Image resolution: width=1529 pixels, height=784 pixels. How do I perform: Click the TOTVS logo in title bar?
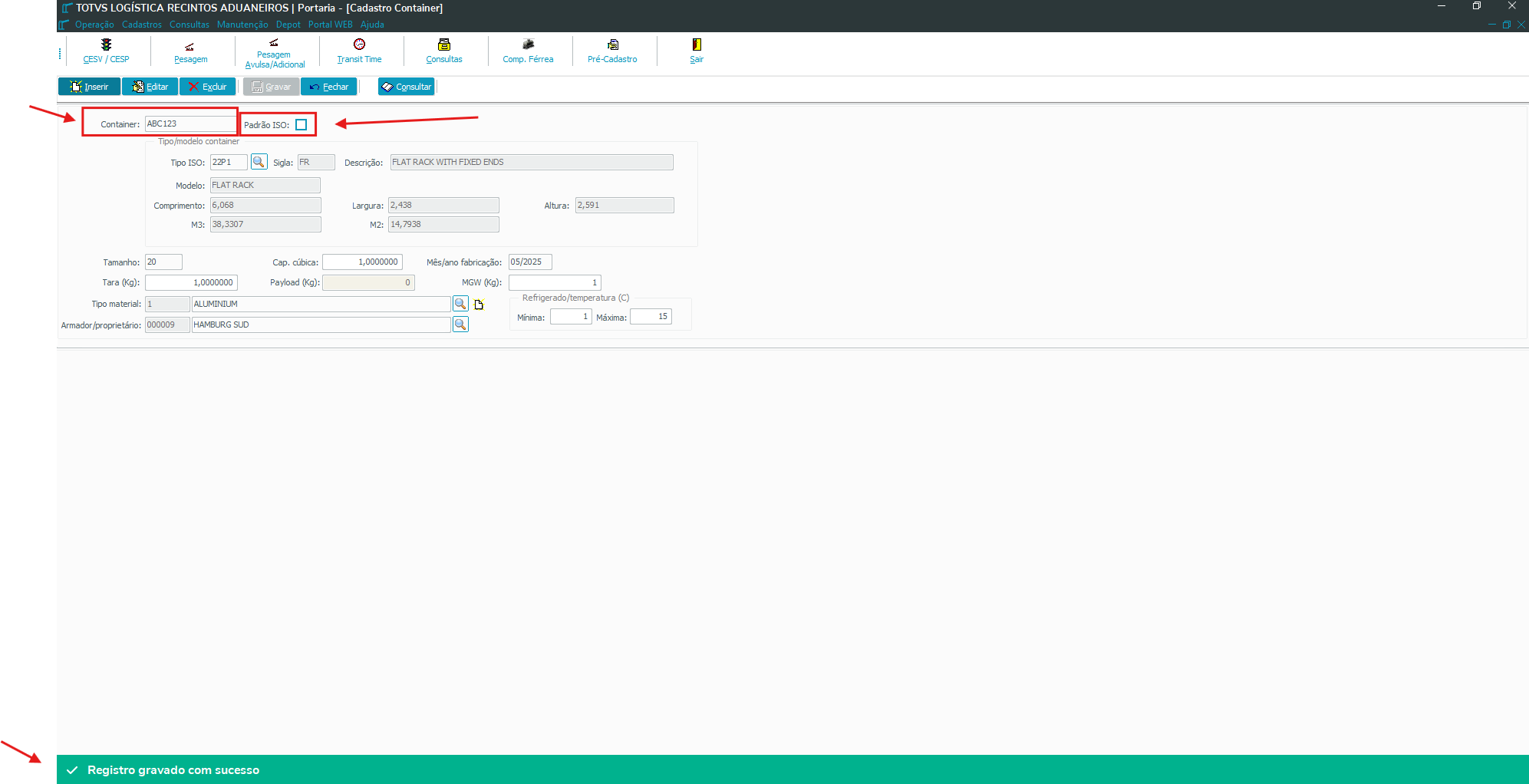pyautogui.click(x=68, y=8)
